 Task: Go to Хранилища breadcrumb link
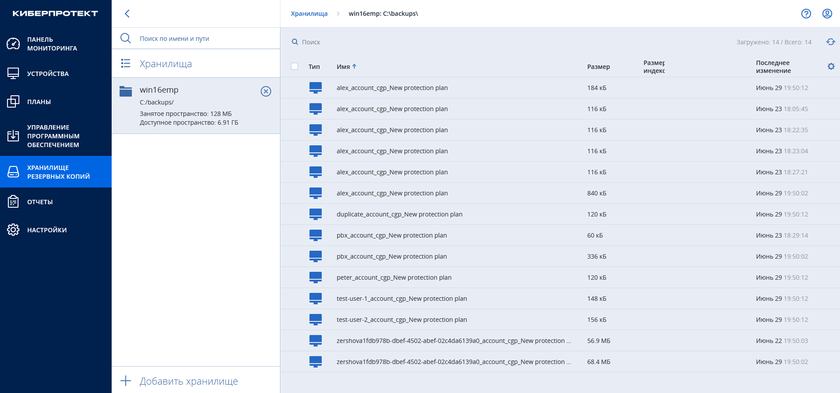click(309, 14)
